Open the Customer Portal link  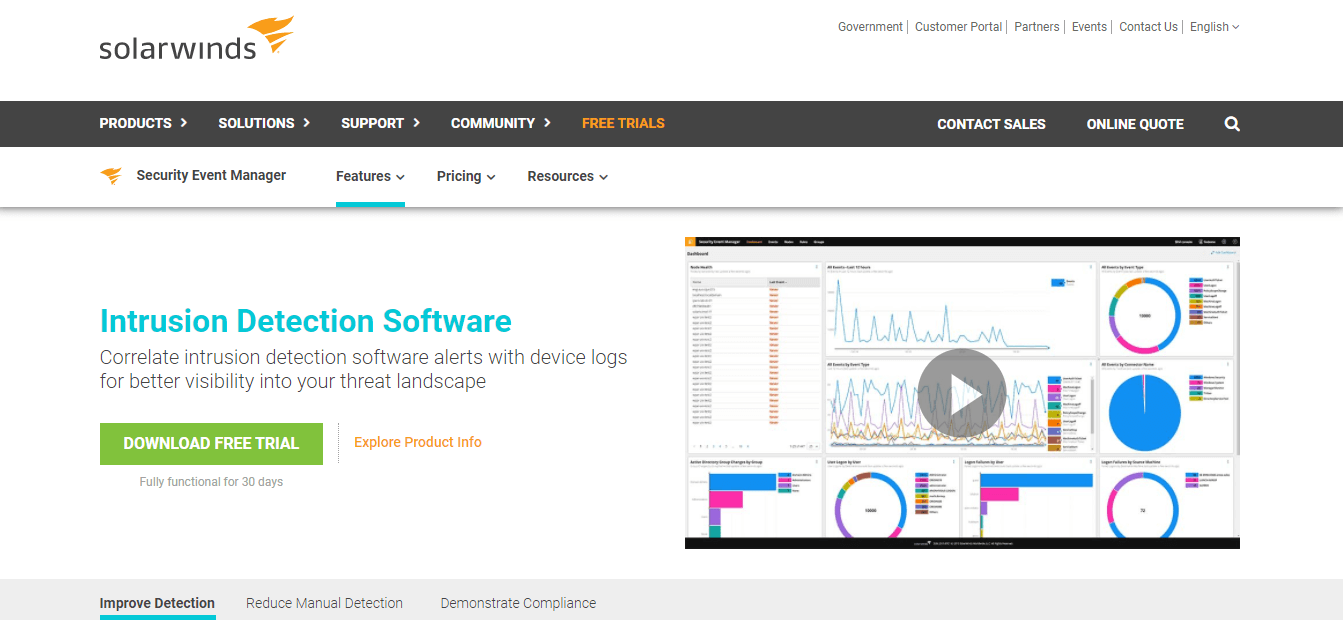958,27
